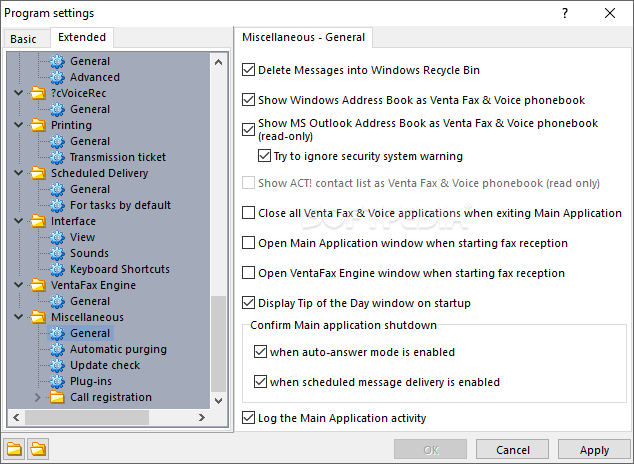This screenshot has height=464, width=634.
Task: Toggle Show Windows Address Book as phonebook
Action: [248, 99]
